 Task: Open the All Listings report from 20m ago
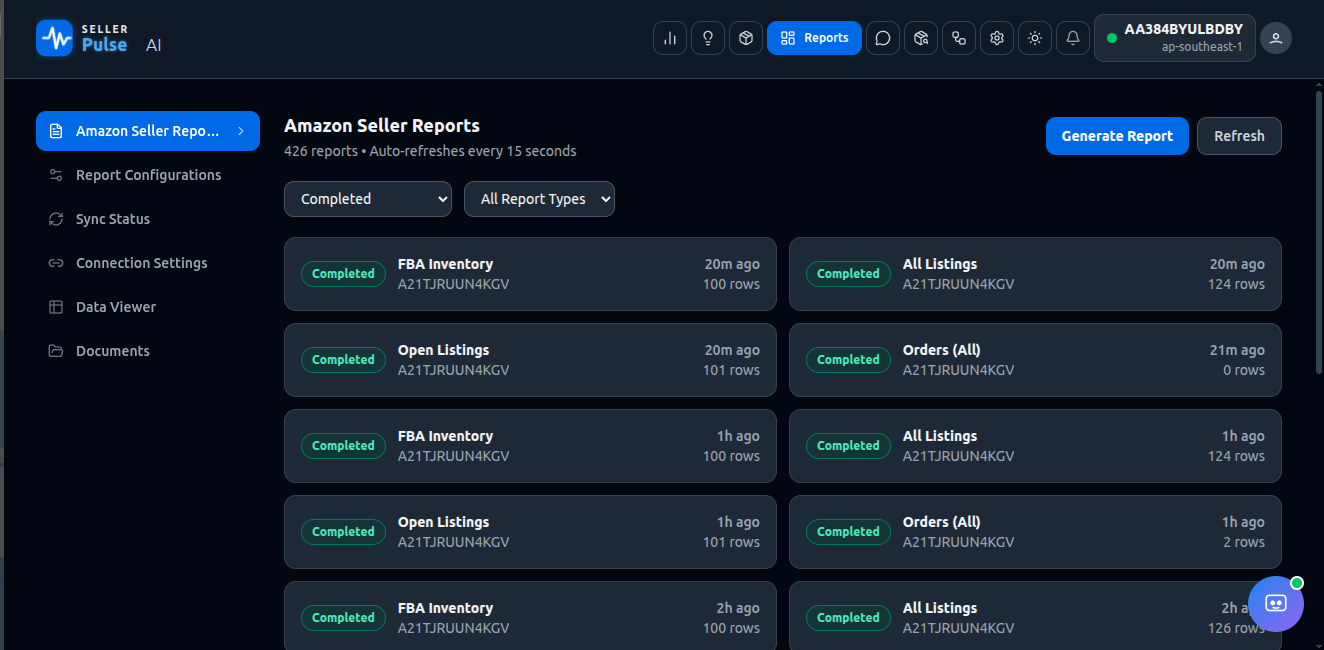[x=1035, y=274]
